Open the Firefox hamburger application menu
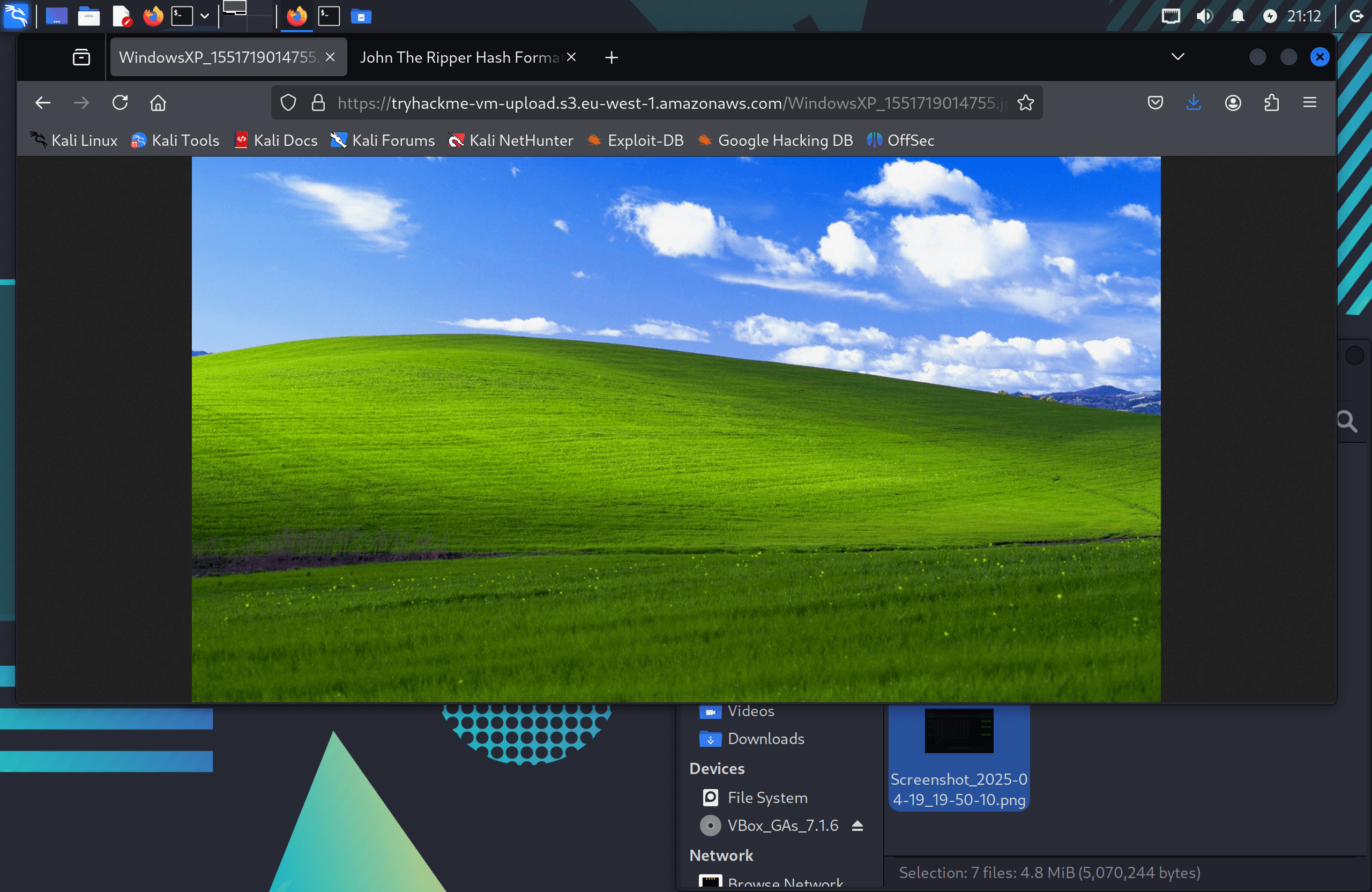This screenshot has height=892, width=1372. click(1310, 102)
